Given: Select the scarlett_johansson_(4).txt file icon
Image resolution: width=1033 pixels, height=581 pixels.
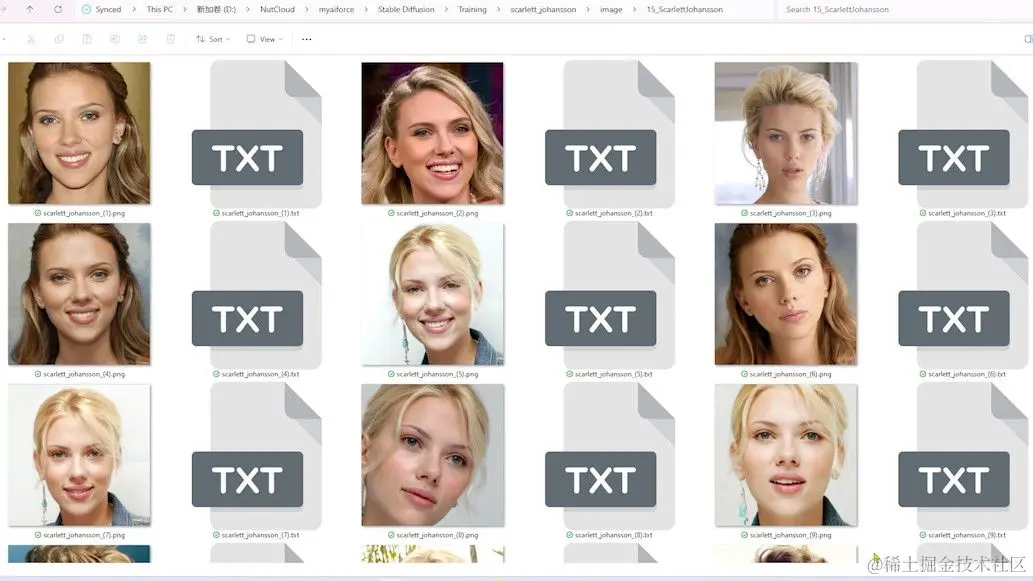Looking at the screenshot, I should 256,294.
